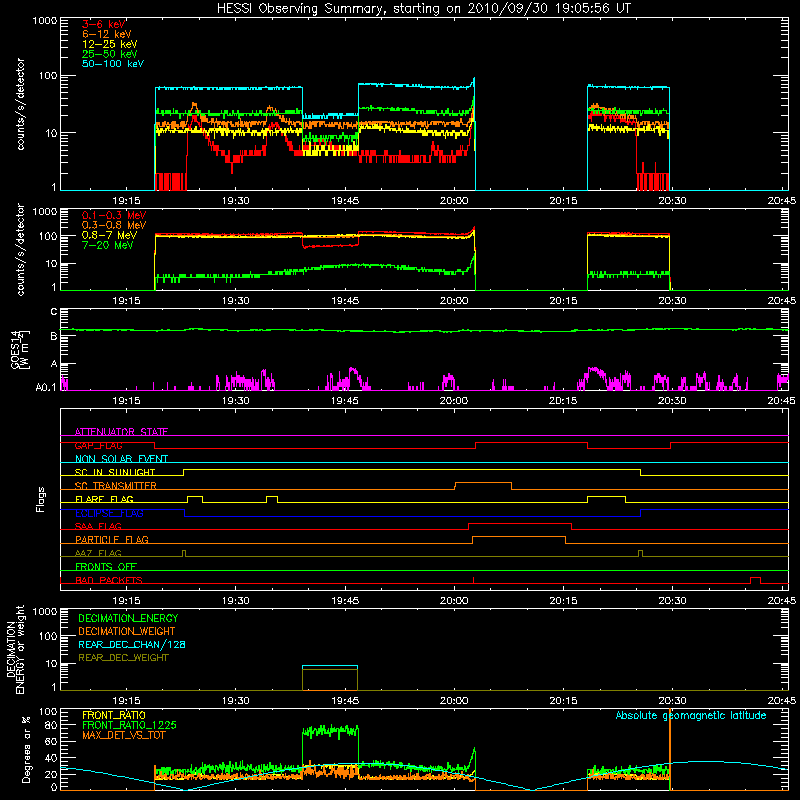Click the Absolute geomagnetic latitude label
The height and width of the screenshot is (800, 800).
(691, 715)
